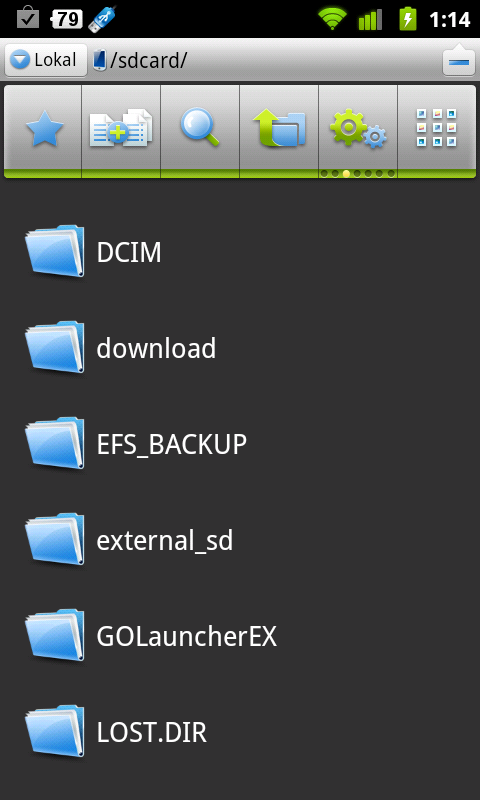Tap the multi-select files icon

click(x=121, y=131)
